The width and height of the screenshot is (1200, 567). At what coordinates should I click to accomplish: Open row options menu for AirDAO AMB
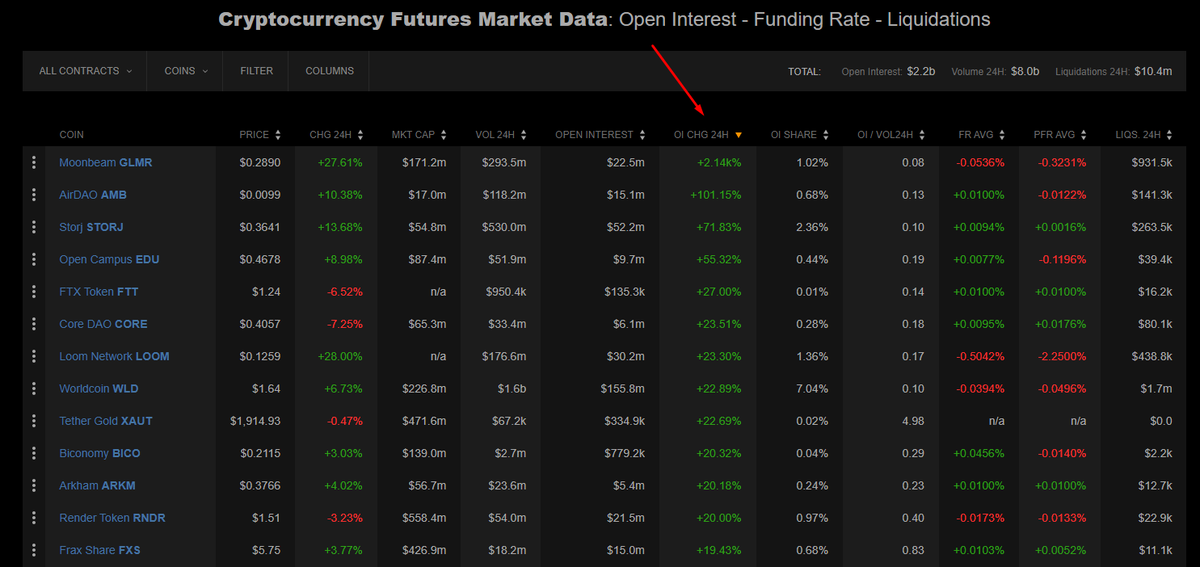34,195
